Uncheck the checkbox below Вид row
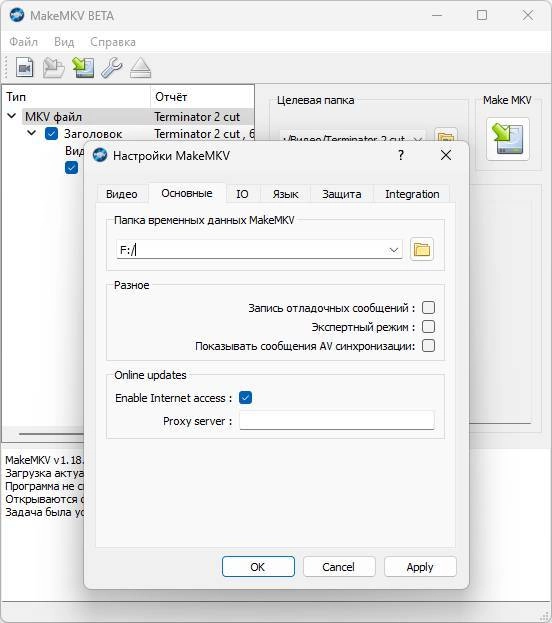 pyautogui.click(x=71, y=167)
